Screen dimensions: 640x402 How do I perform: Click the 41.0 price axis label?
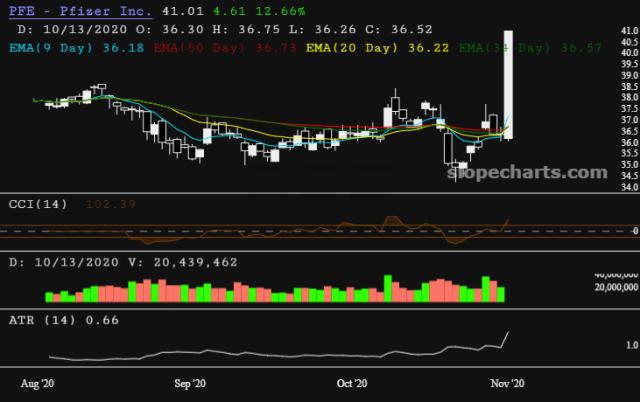(x=629, y=32)
